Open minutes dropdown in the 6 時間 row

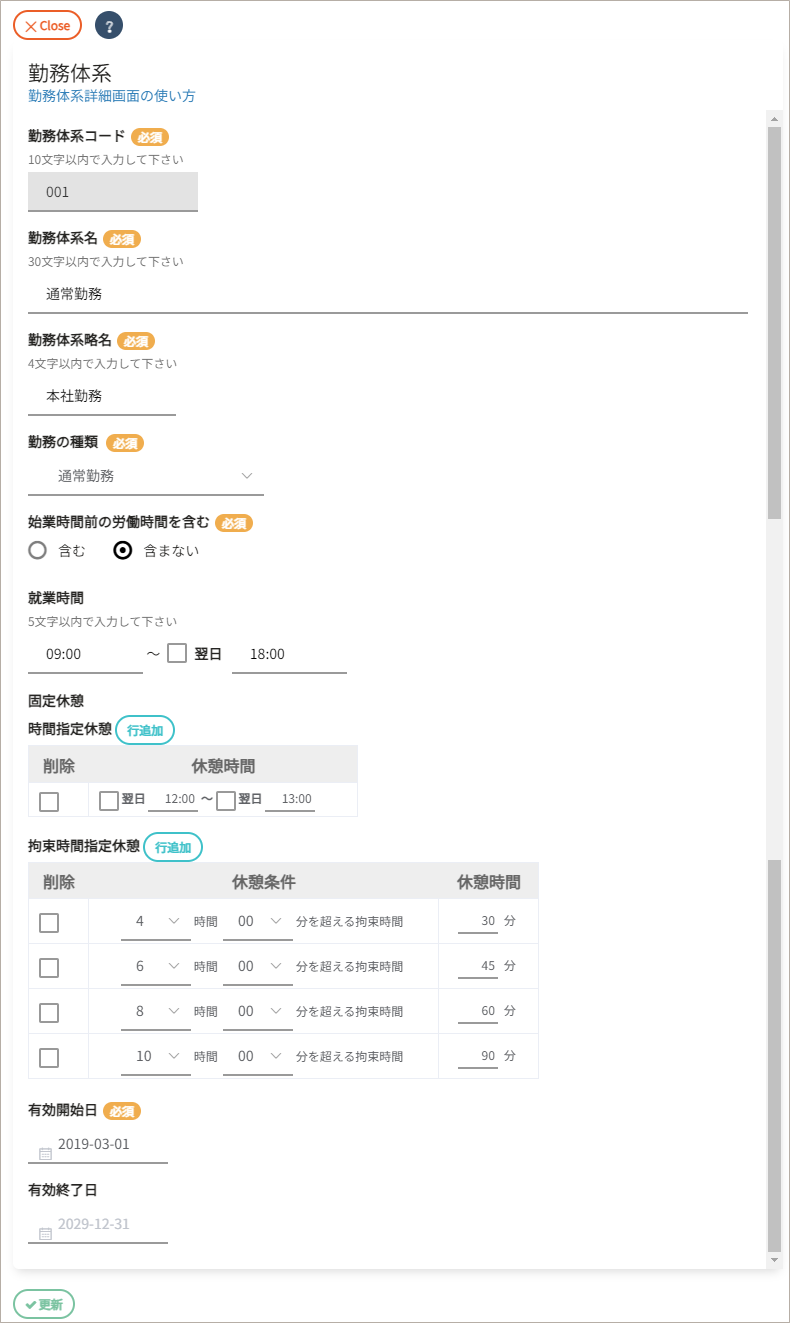[258, 966]
